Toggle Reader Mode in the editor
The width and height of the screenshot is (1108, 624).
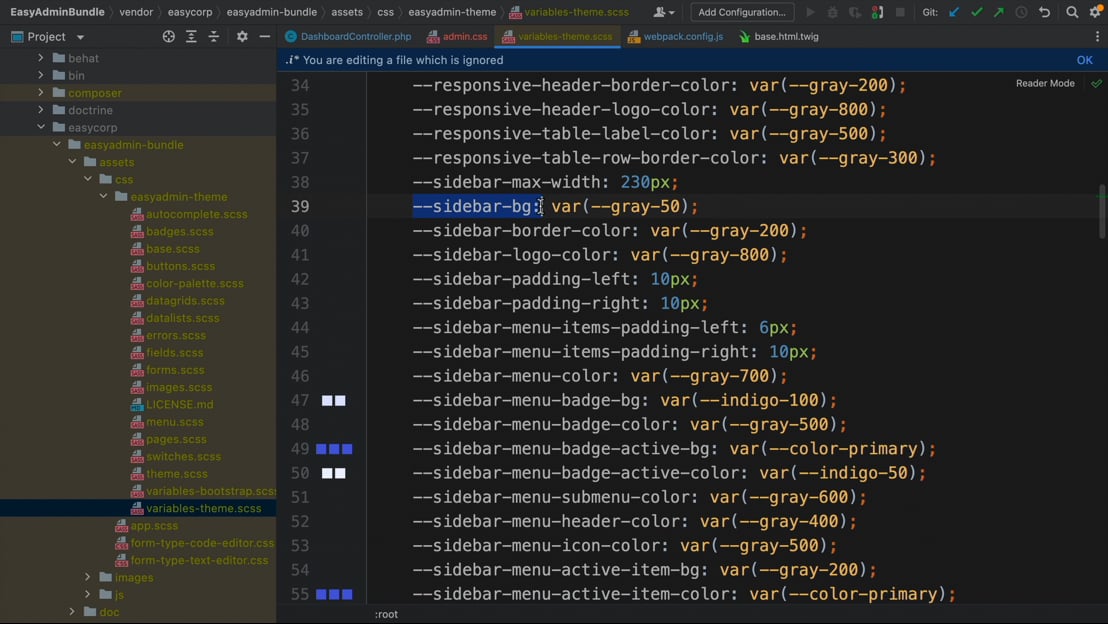[x=1045, y=83]
